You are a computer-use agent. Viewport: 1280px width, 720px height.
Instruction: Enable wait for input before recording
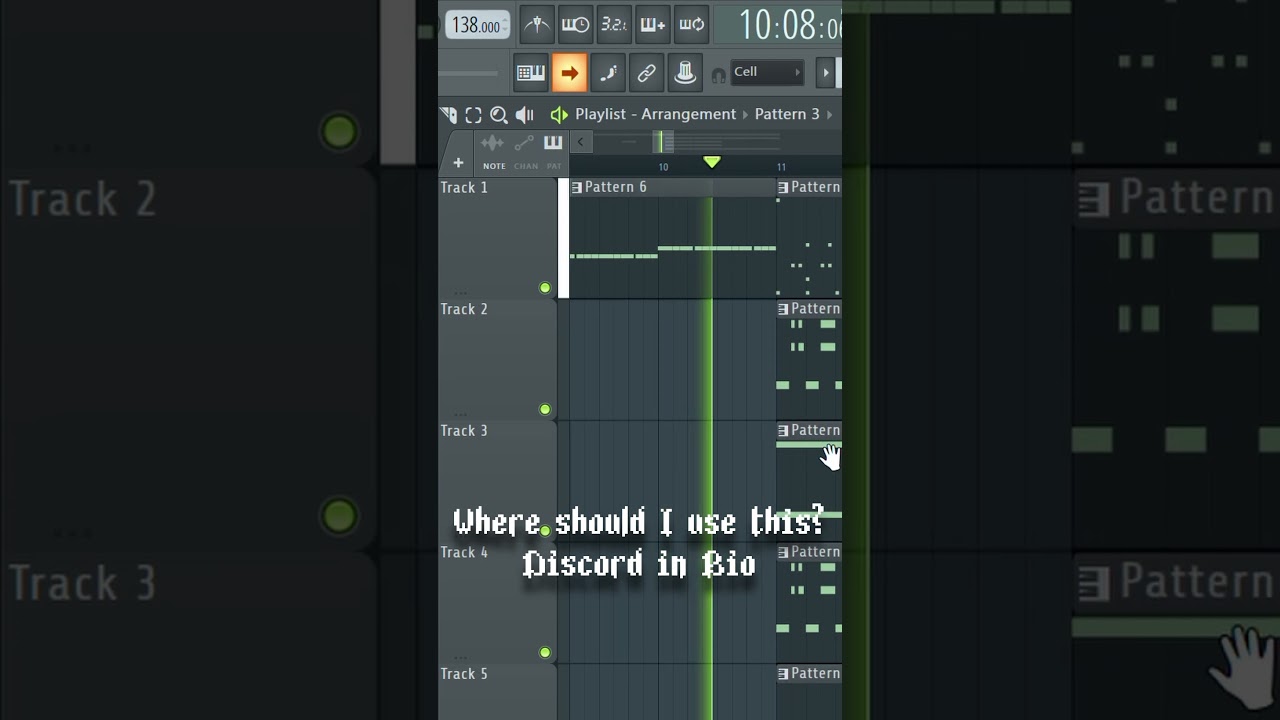click(x=575, y=25)
